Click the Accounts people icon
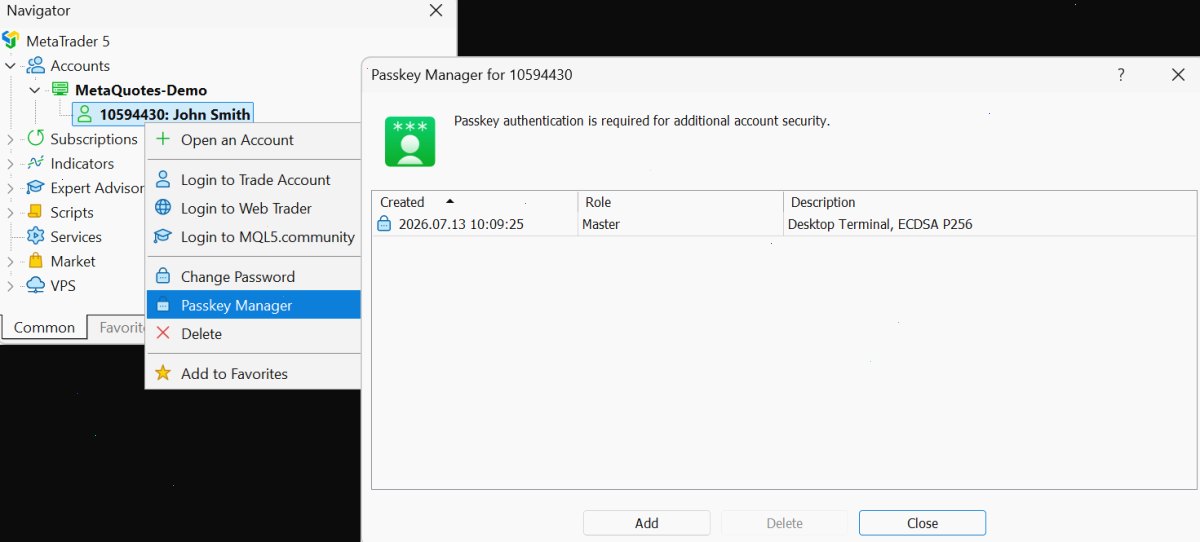The height and width of the screenshot is (542, 1200). pos(35,65)
